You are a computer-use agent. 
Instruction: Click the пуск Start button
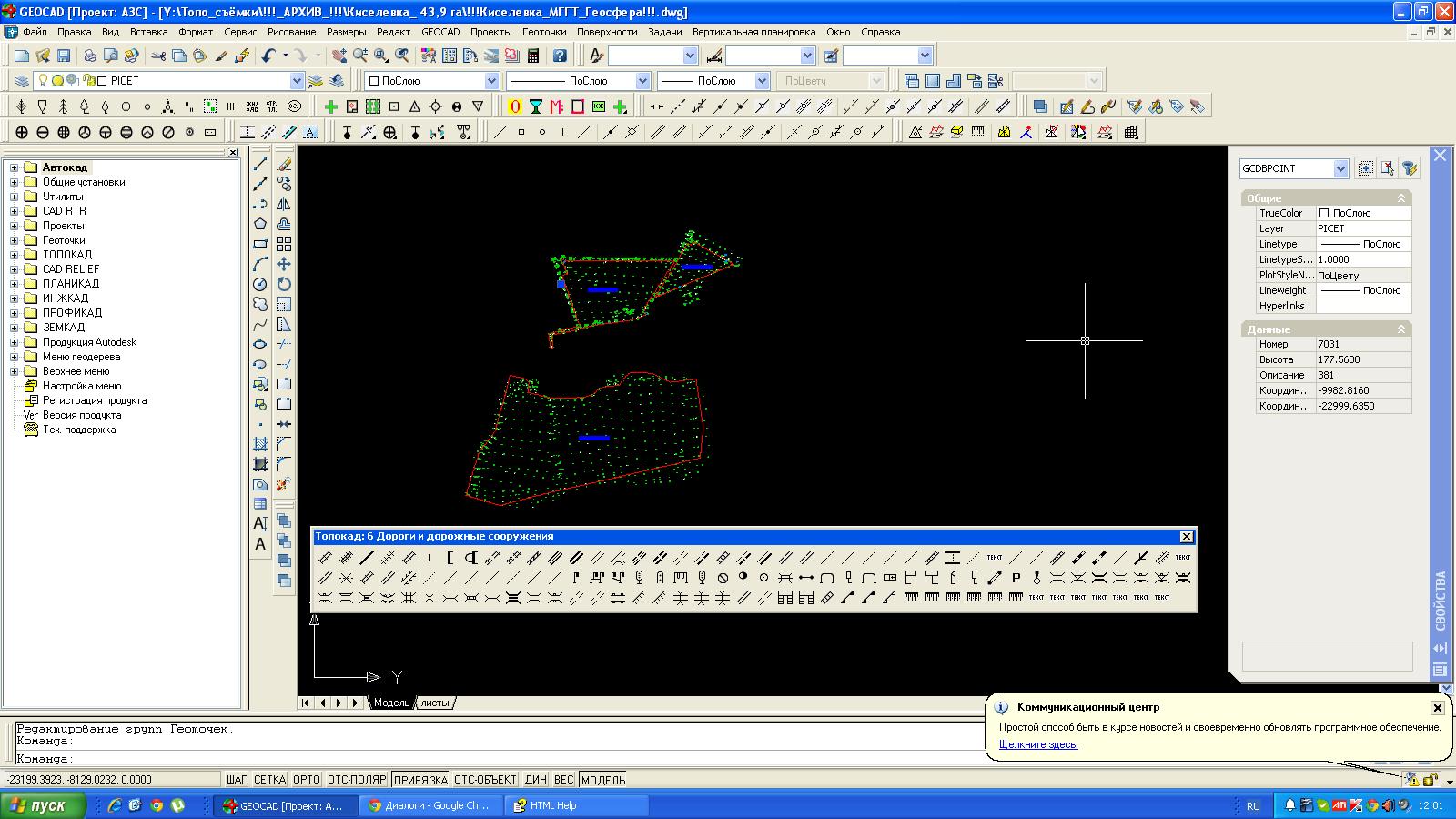[44, 805]
